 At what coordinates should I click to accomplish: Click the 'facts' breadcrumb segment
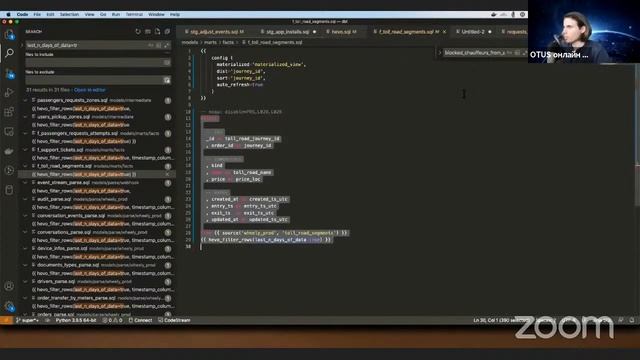[228, 42]
